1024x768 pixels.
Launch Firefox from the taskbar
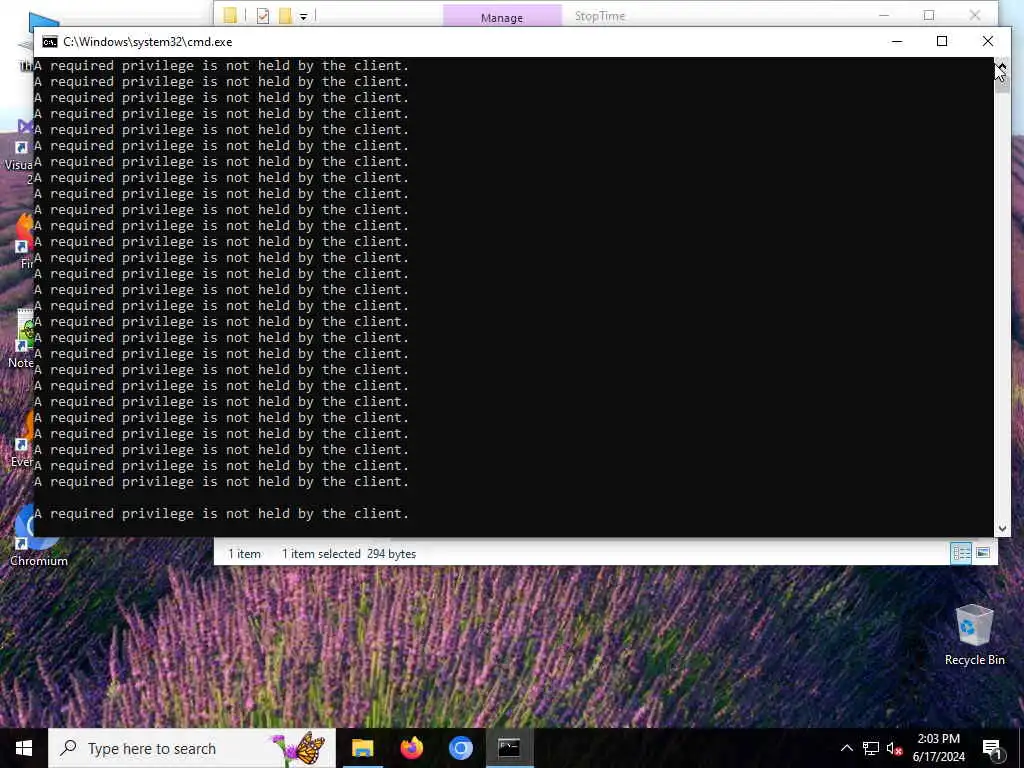point(411,748)
